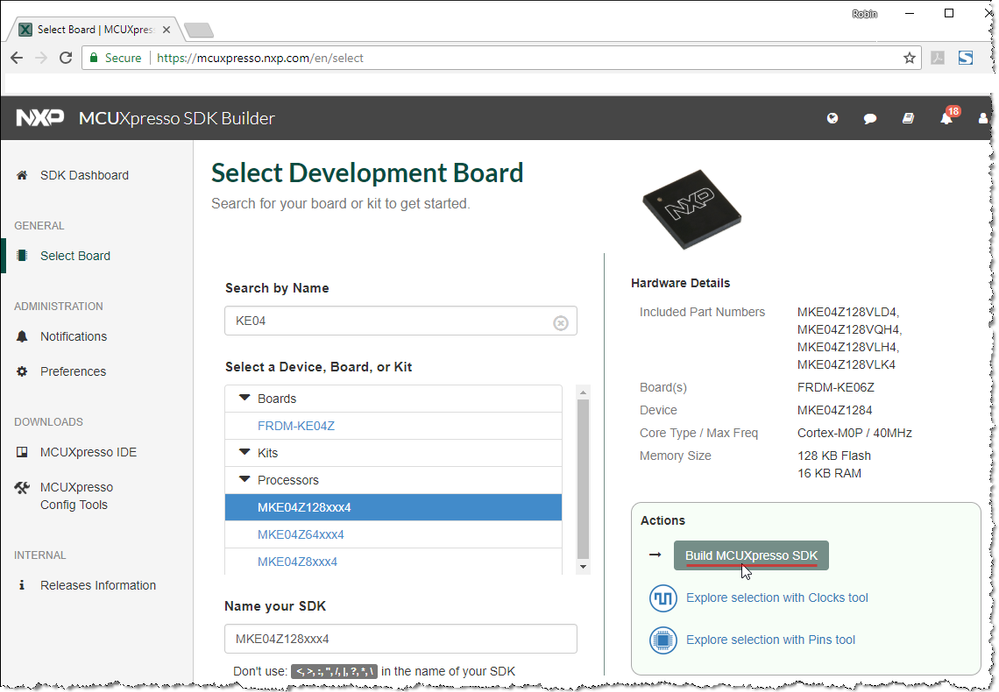999x692 pixels.
Task: Click the Name your SDK field
Action: 401,638
